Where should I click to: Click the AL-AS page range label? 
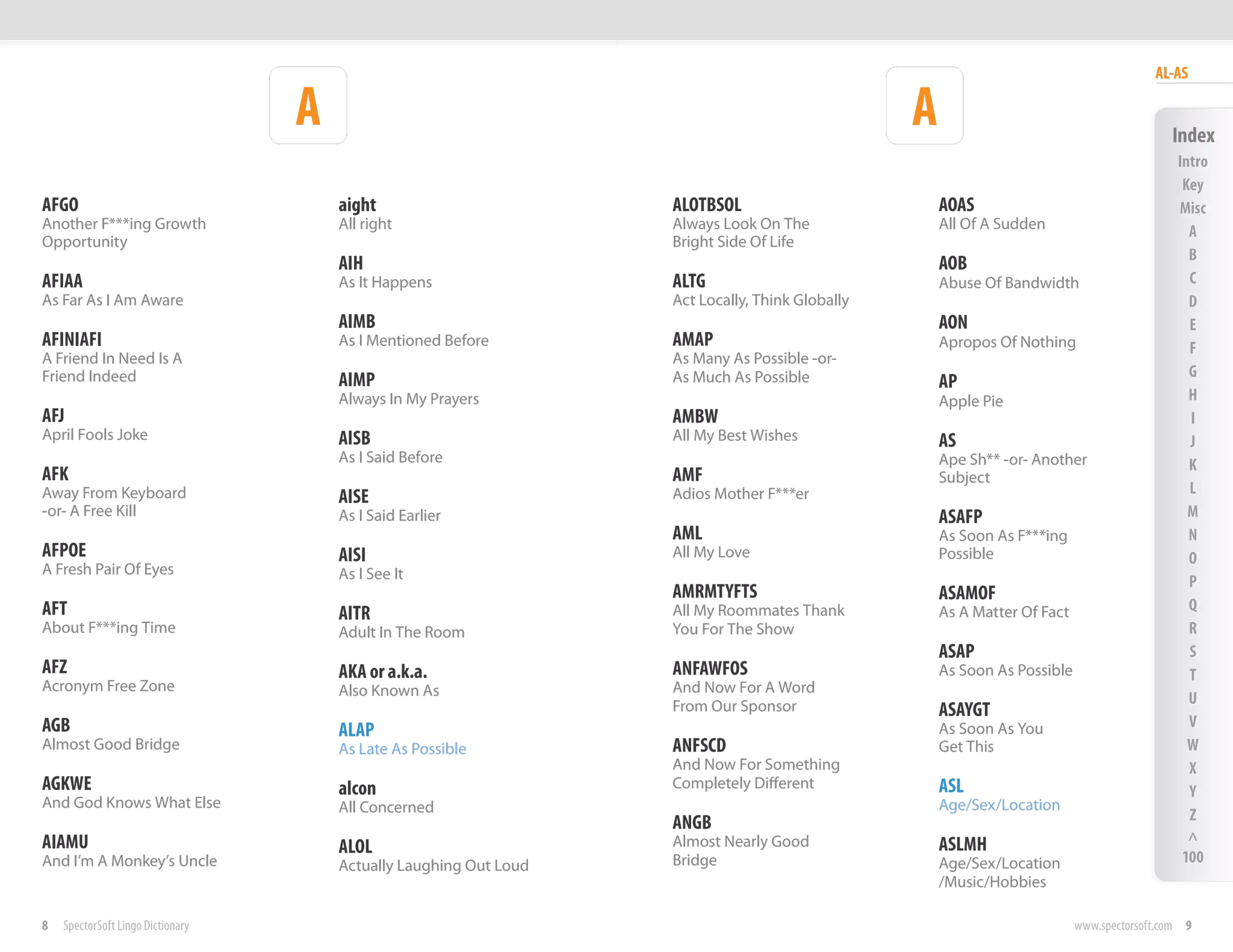[1171, 73]
